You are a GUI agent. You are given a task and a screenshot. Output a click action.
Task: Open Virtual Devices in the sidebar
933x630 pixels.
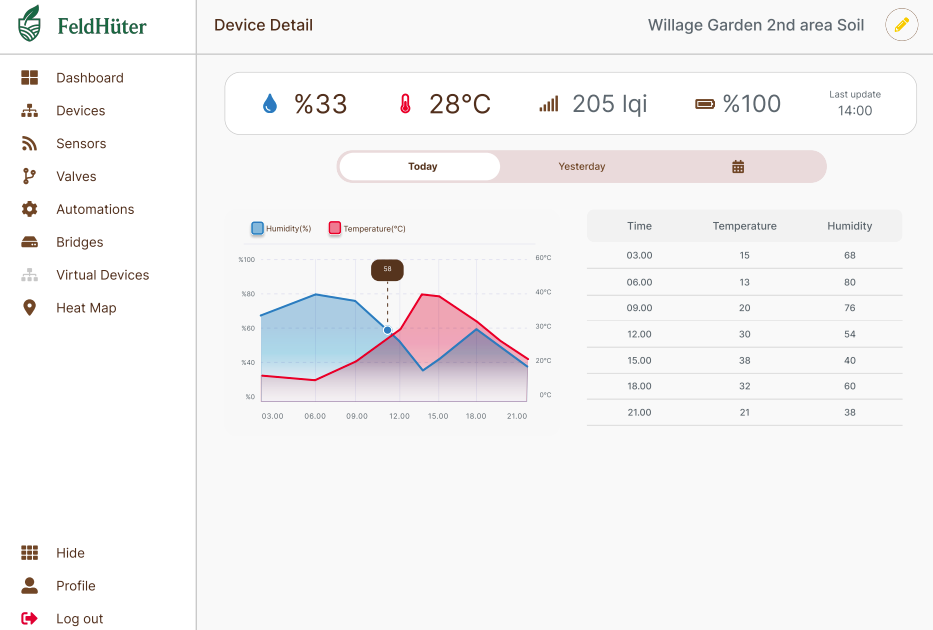[x=102, y=275]
